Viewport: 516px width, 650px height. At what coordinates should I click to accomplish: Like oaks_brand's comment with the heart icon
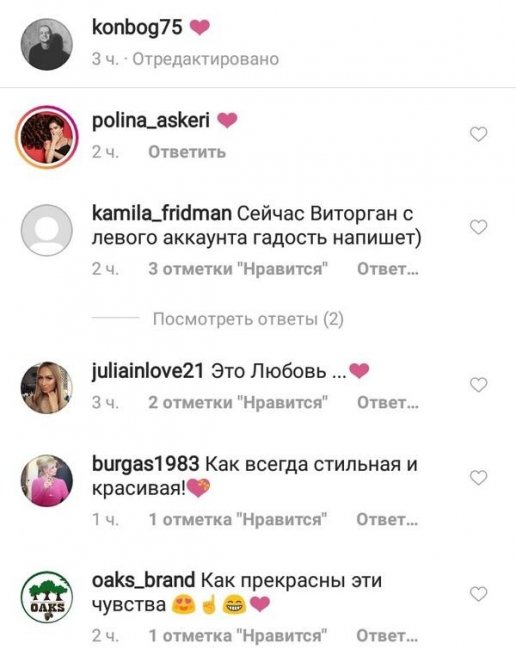[478, 594]
